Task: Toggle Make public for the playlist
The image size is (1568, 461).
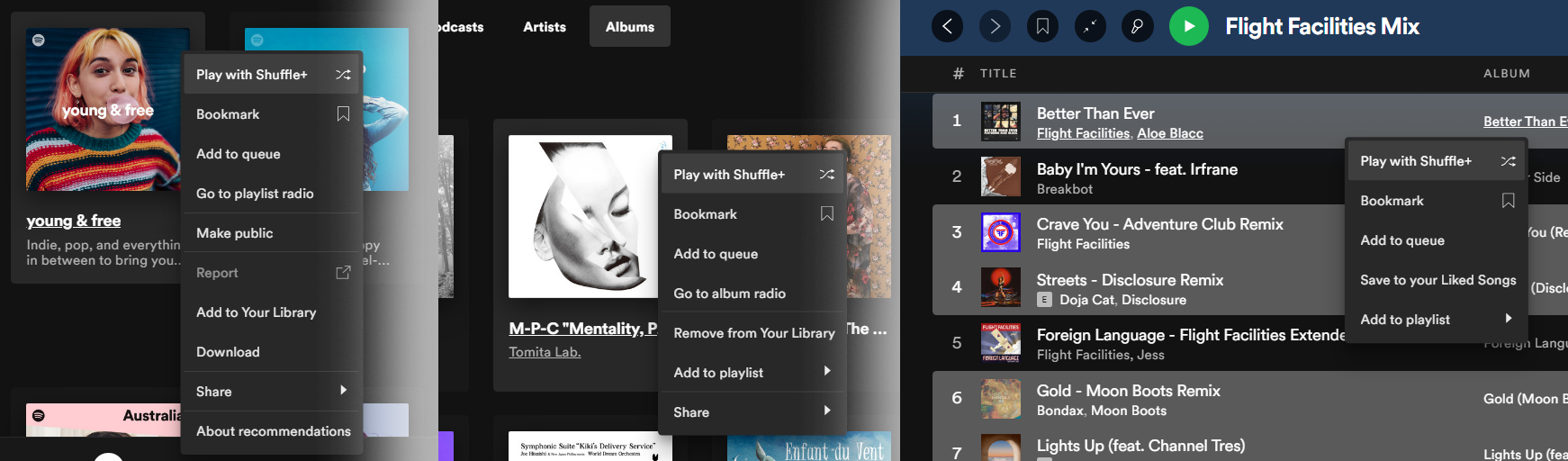Action: (235, 233)
